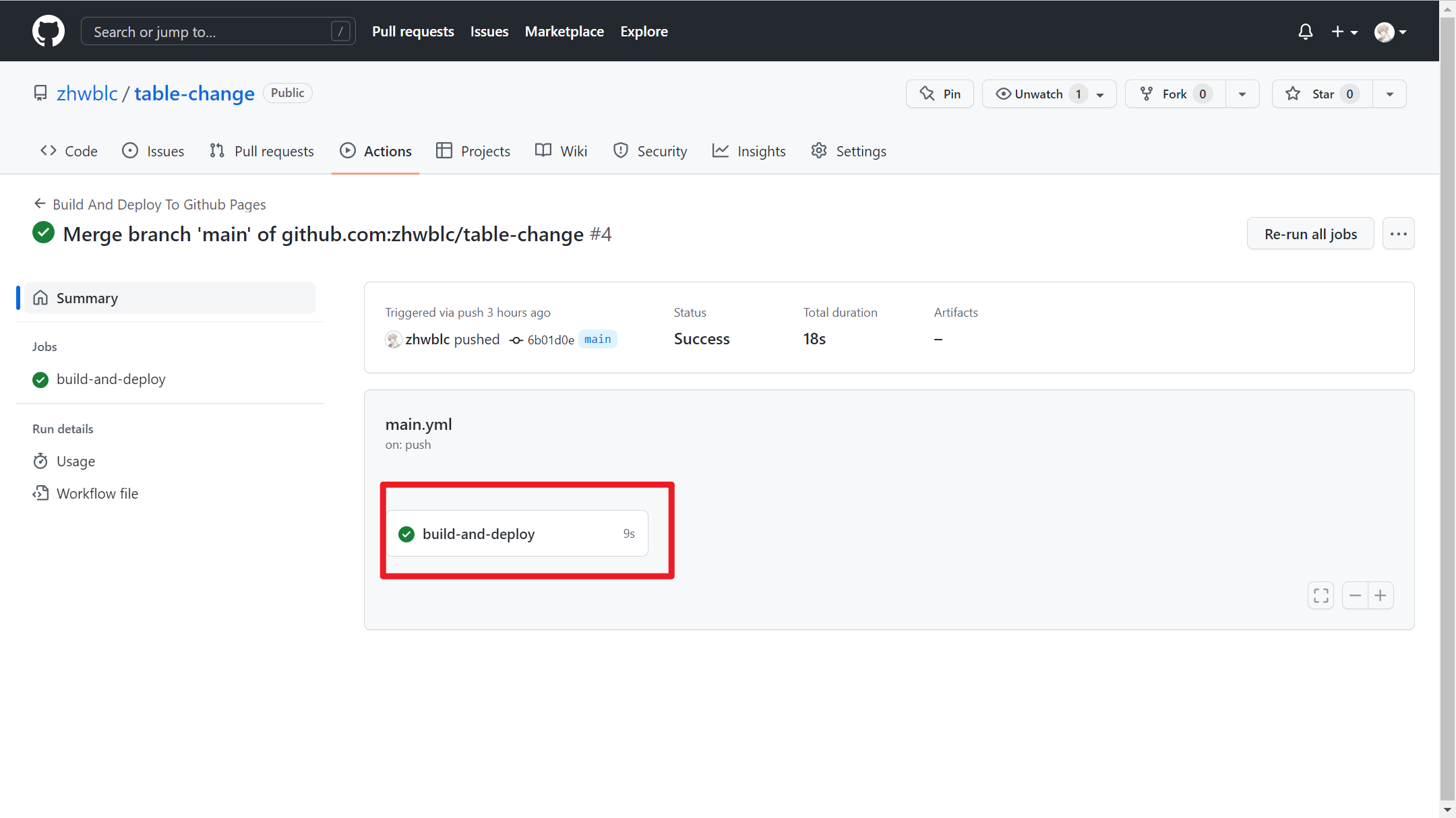Viewport: 1456px width, 818px height.
Task: Click the 18s total duration value
Action: tap(814, 339)
